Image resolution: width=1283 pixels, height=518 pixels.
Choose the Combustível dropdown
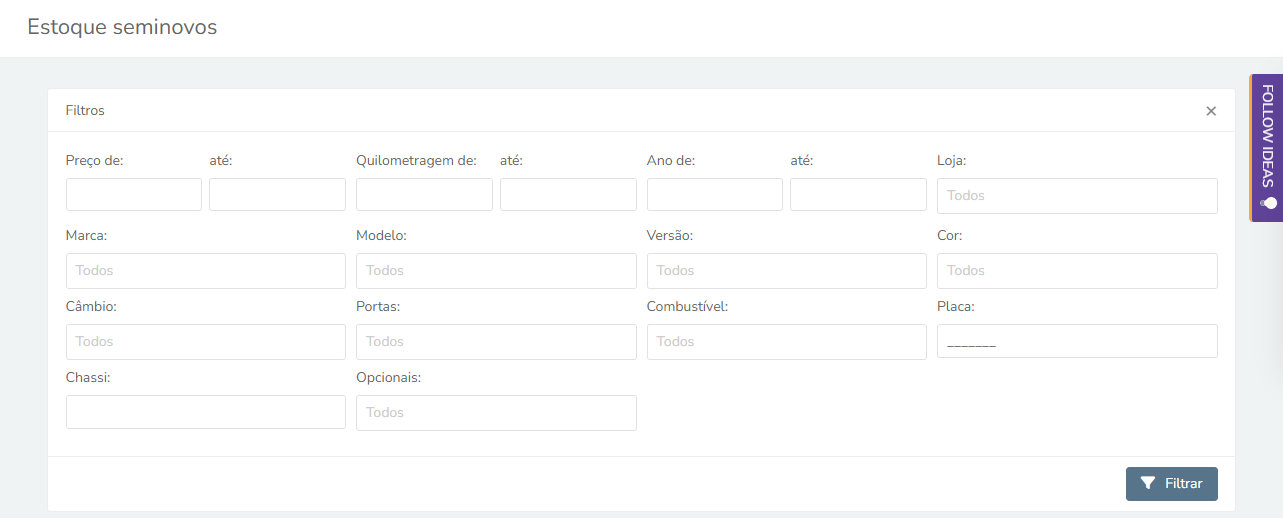pos(787,341)
